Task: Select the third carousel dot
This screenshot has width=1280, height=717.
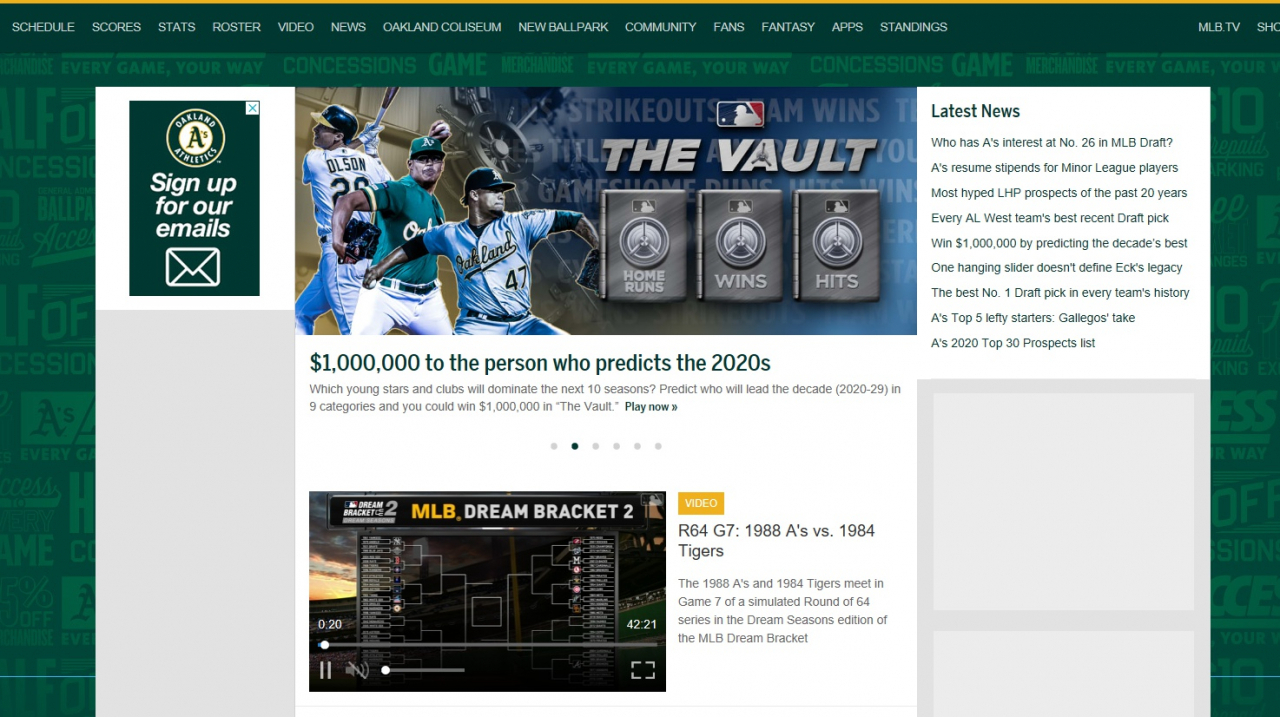Action: click(596, 446)
